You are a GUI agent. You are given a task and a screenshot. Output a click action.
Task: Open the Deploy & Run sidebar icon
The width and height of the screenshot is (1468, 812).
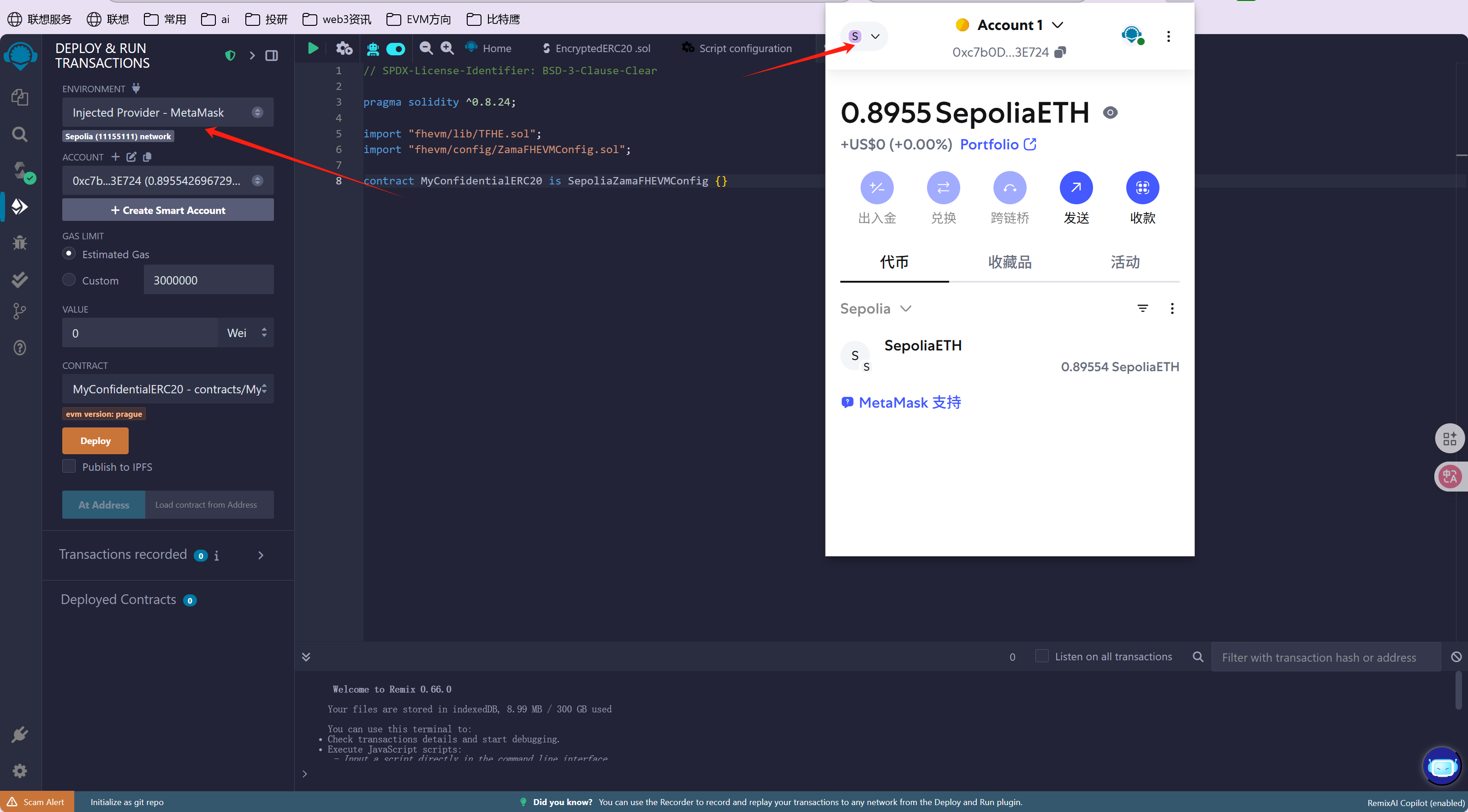point(20,206)
